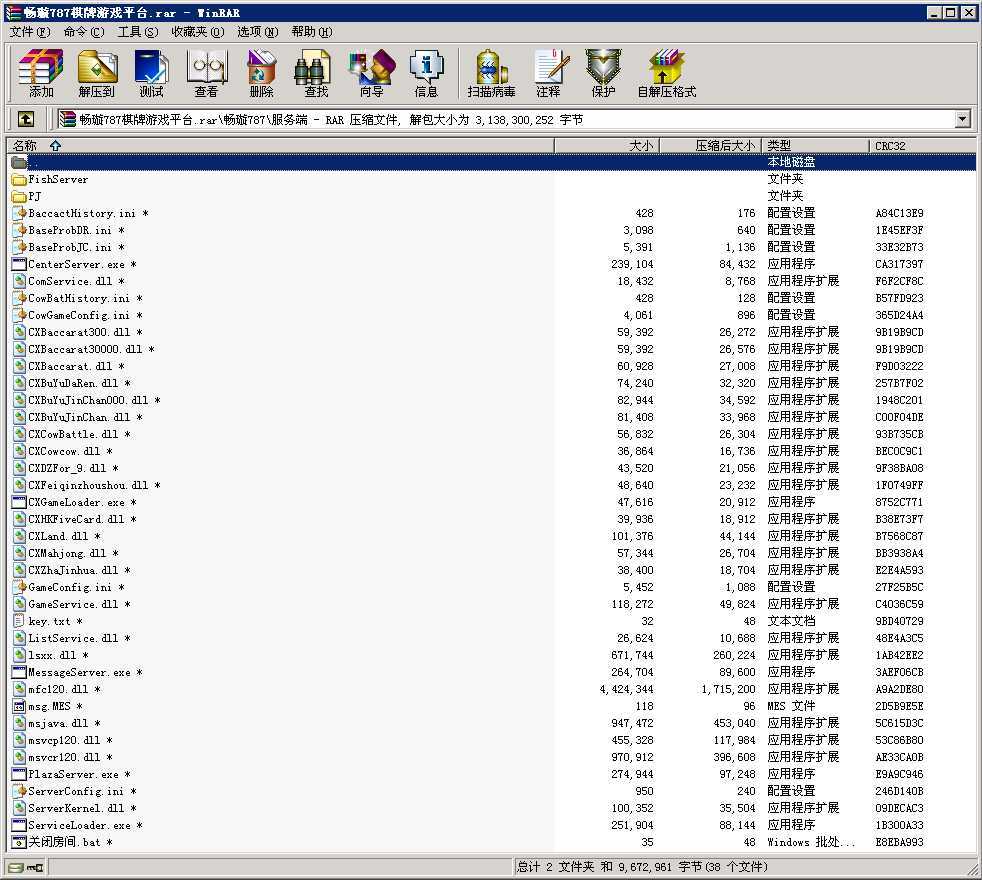Viewport: 982px width, 880px height.
Task: Open the 自解压格式 (SFX) tool
Action: click(x=666, y=74)
